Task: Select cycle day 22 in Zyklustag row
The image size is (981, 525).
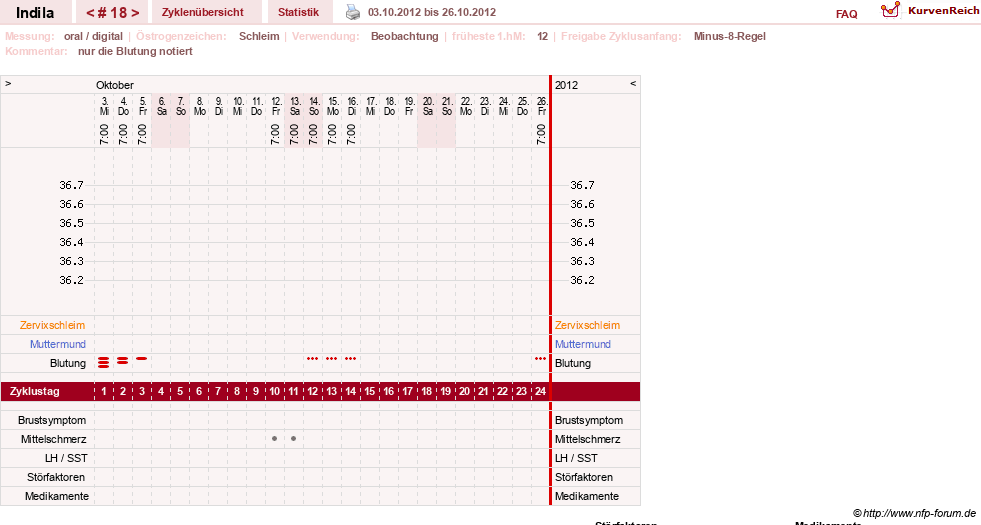Action: point(502,391)
